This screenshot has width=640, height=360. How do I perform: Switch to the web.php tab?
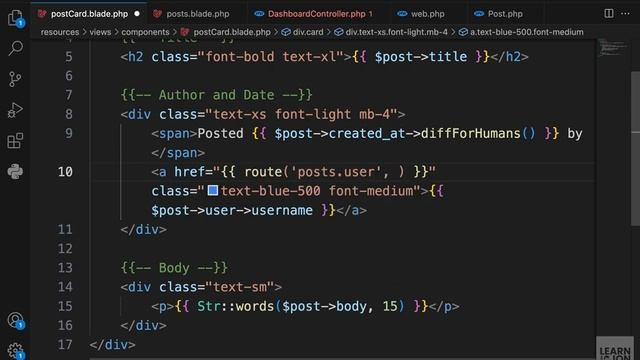click(427, 13)
